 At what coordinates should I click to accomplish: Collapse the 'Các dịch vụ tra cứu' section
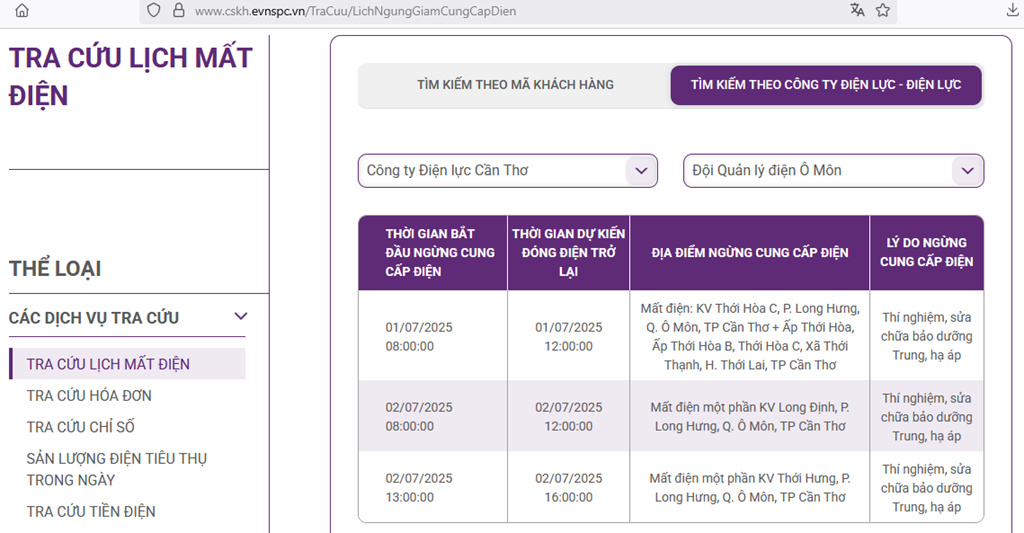click(x=240, y=317)
